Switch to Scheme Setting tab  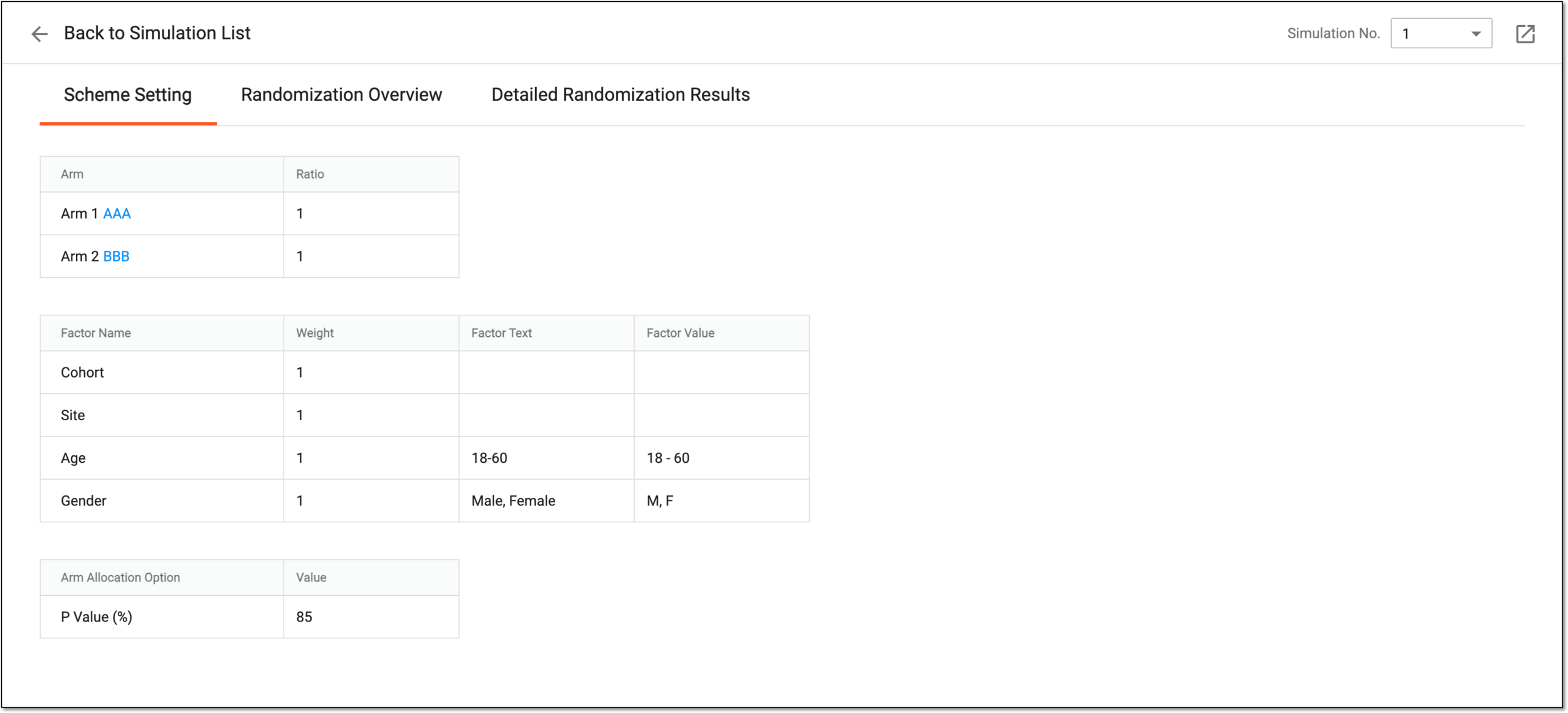coord(128,95)
